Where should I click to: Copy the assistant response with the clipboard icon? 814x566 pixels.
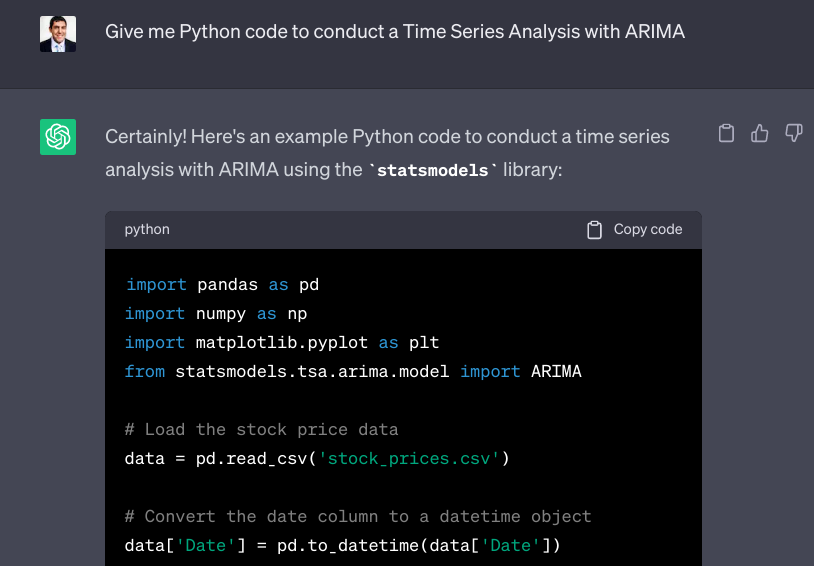(726, 133)
